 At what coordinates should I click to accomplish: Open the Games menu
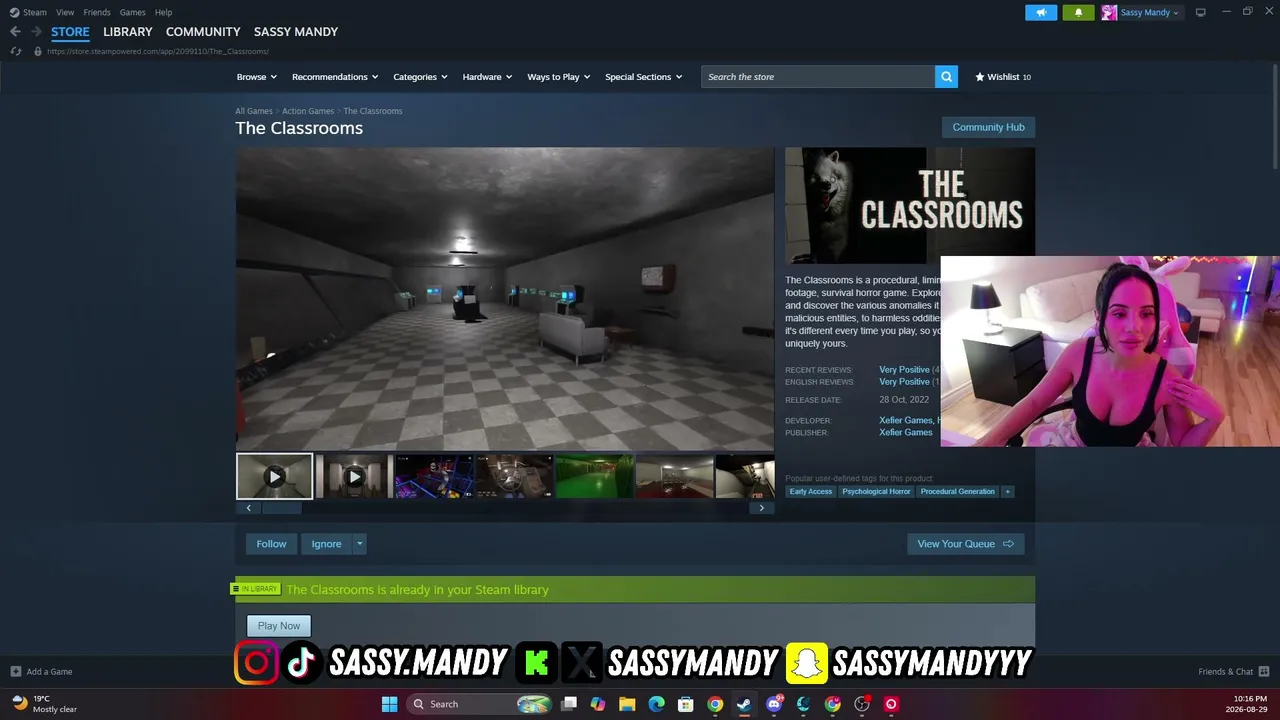[132, 12]
